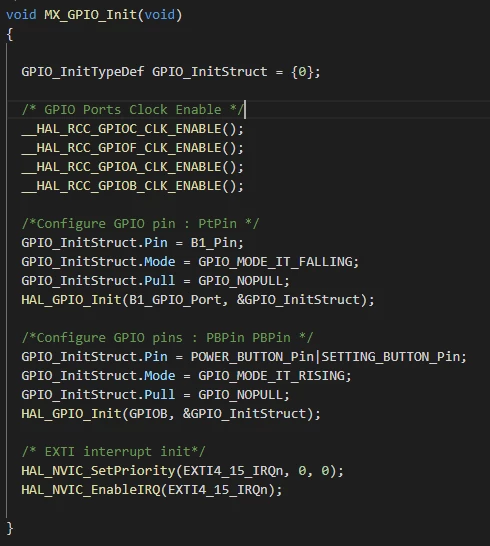Click the void return type keyword
Screen dimensions: 490x546
click(21, 15)
